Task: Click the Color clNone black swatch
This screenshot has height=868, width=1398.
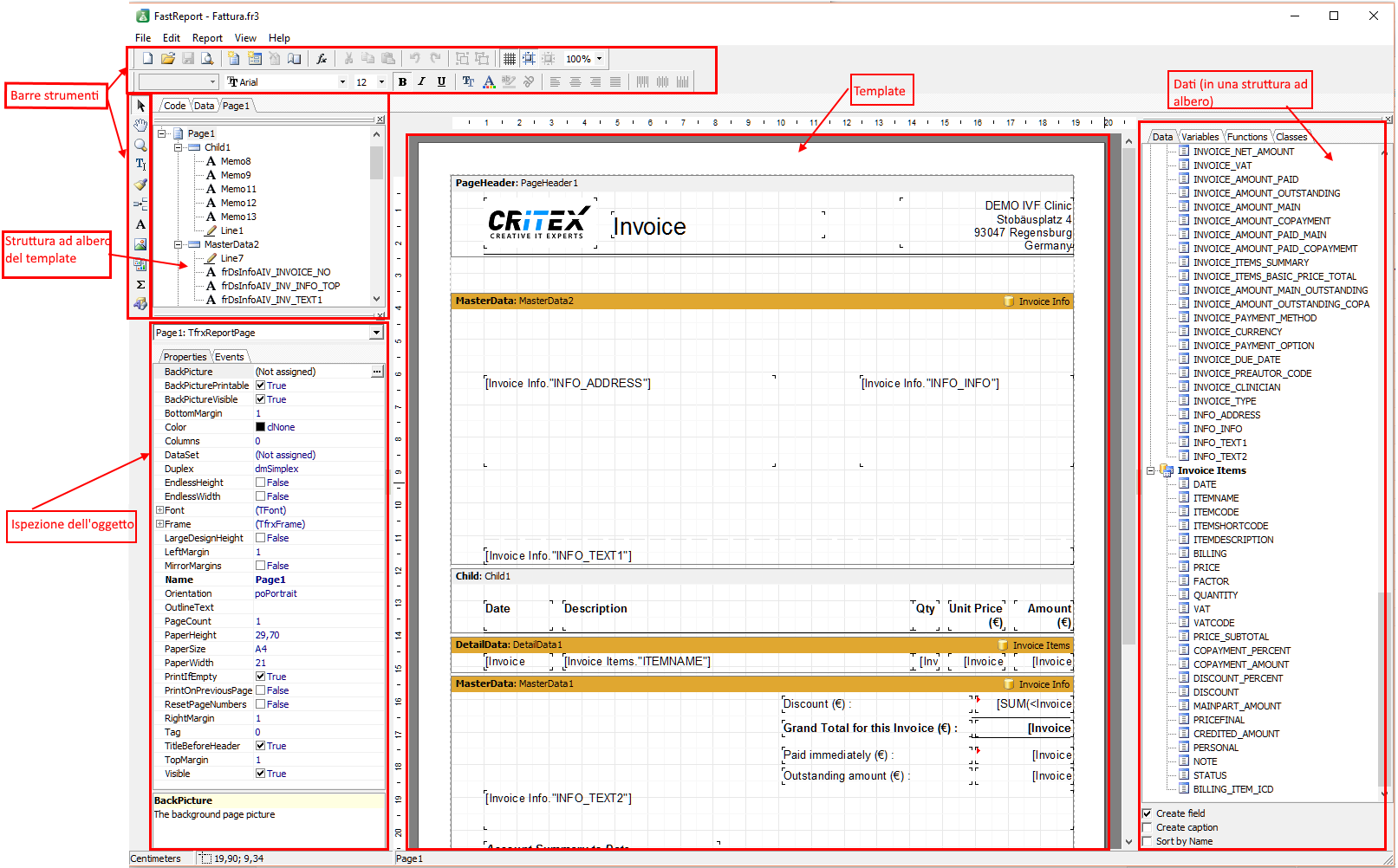Action: point(260,427)
